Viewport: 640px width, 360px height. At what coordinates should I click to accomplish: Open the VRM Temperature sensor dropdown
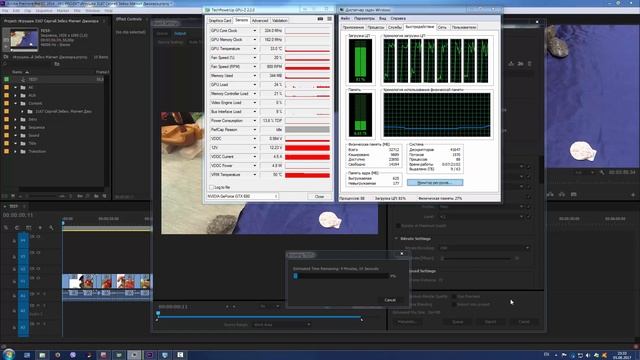255,174
